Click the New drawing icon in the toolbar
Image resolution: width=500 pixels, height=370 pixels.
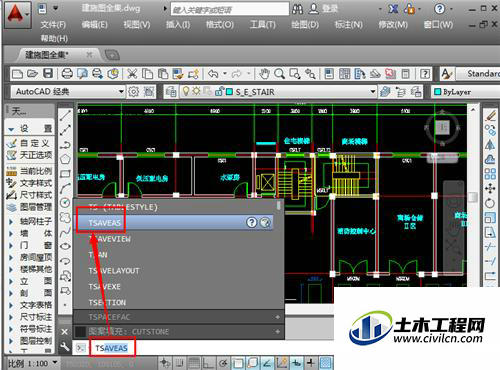pyautogui.click(x=17, y=74)
